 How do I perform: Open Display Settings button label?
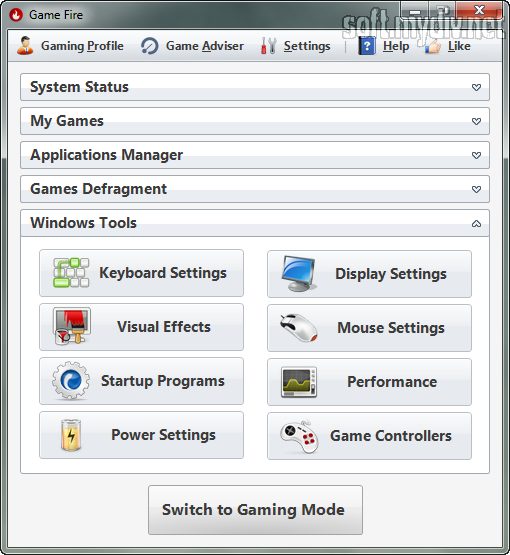(391, 274)
